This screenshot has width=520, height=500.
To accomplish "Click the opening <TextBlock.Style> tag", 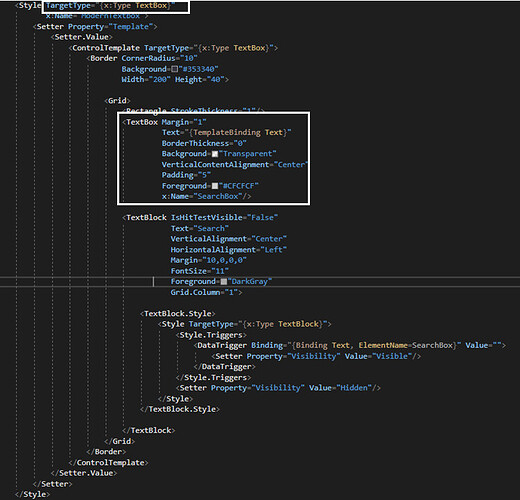I will [178, 314].
